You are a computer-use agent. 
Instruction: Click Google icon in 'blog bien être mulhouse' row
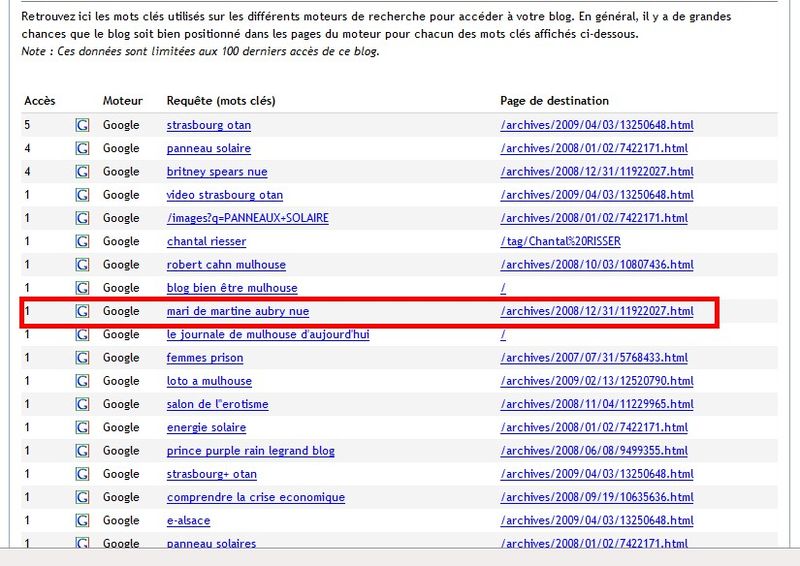click(x=82, y=288)
